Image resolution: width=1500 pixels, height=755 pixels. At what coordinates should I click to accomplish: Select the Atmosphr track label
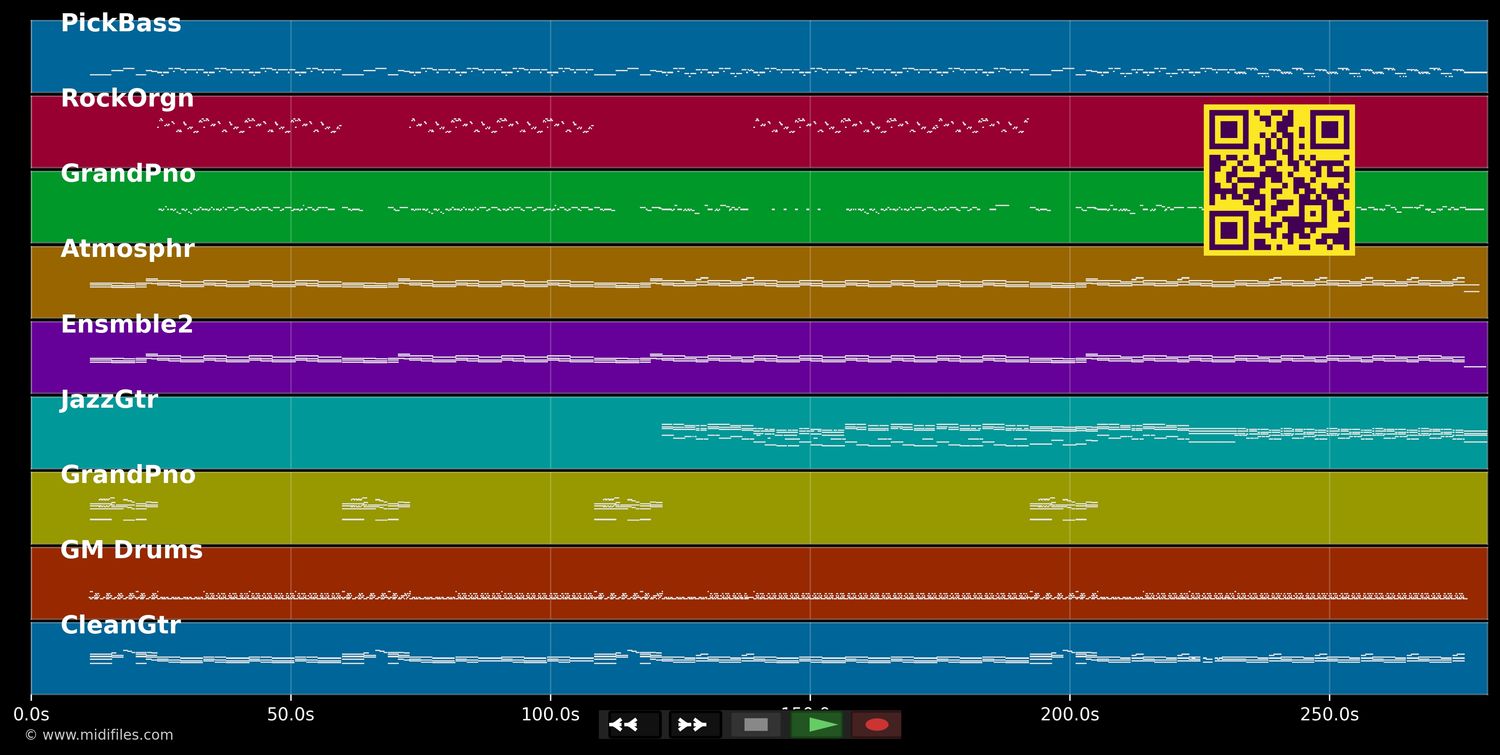point(127,249)
